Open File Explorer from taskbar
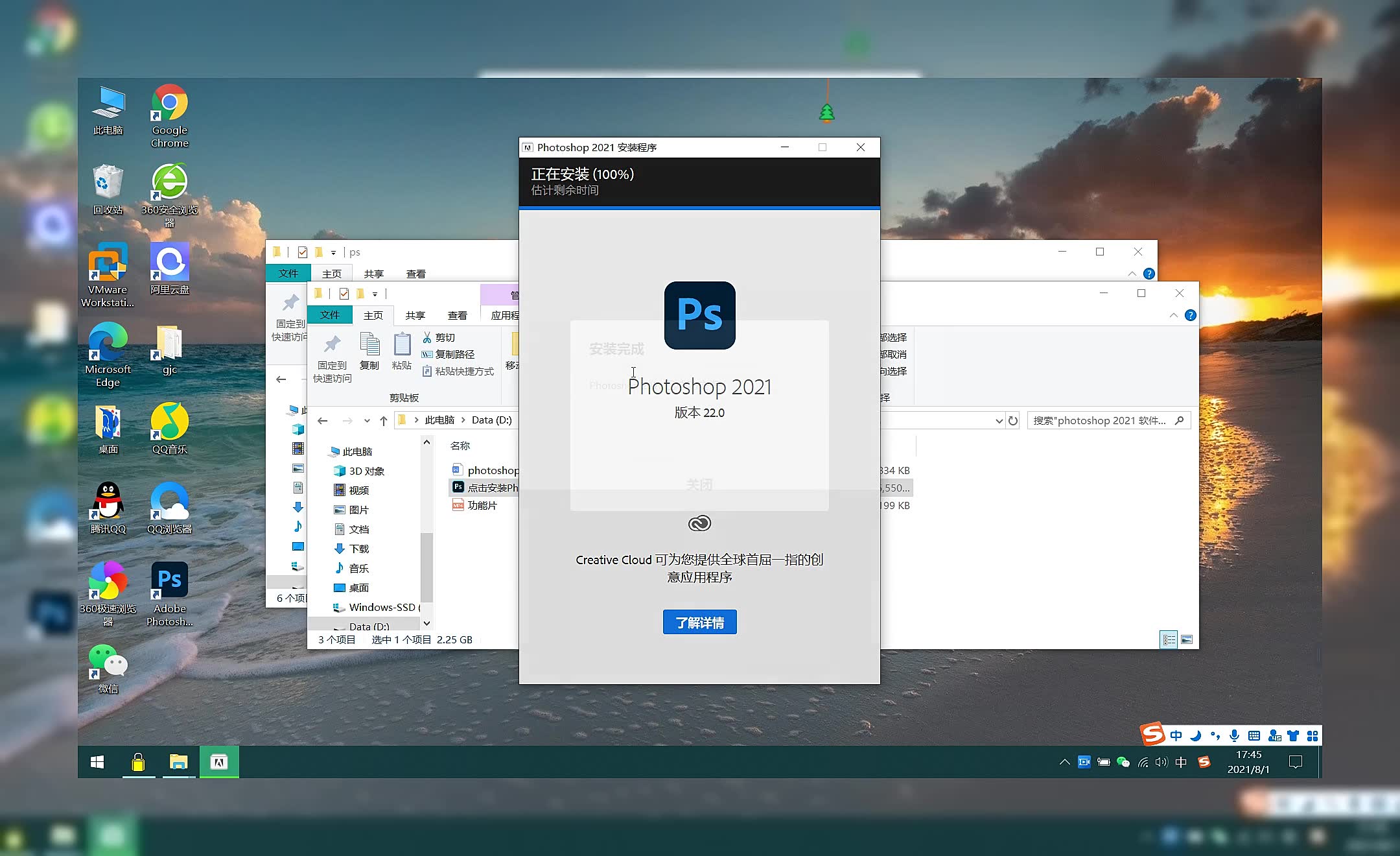Image resolution: width=1400 pixels, height=856 pixels. point(178,762)
